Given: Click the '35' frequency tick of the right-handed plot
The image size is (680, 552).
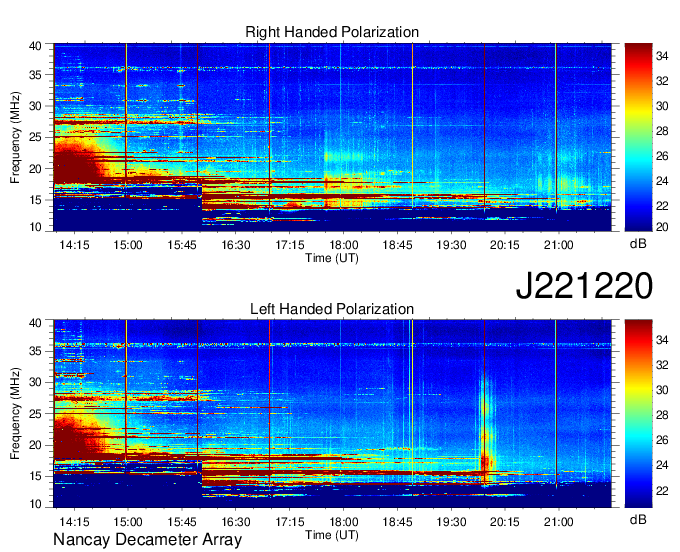Looking at the screenshot, I should [36, 75].
